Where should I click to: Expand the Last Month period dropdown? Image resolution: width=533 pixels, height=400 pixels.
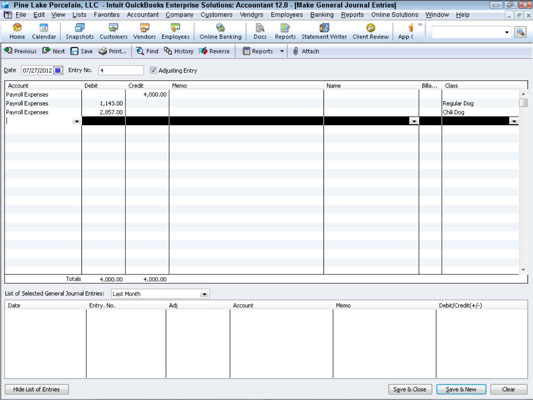point(204,294)
